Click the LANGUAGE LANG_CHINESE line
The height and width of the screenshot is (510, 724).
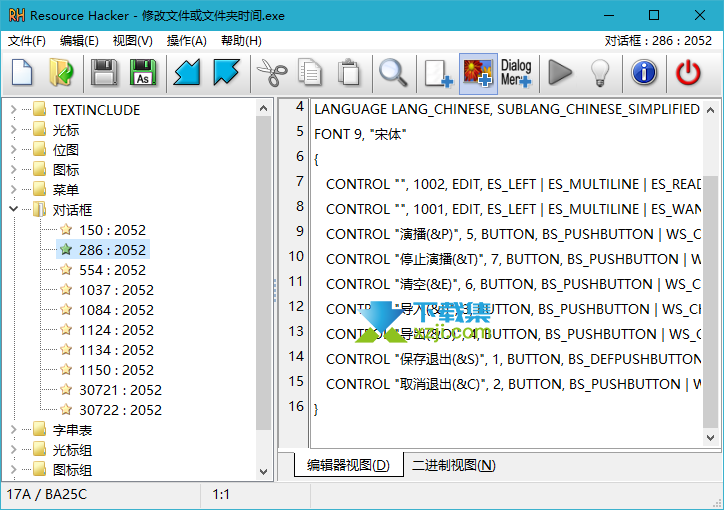[507, 109]
